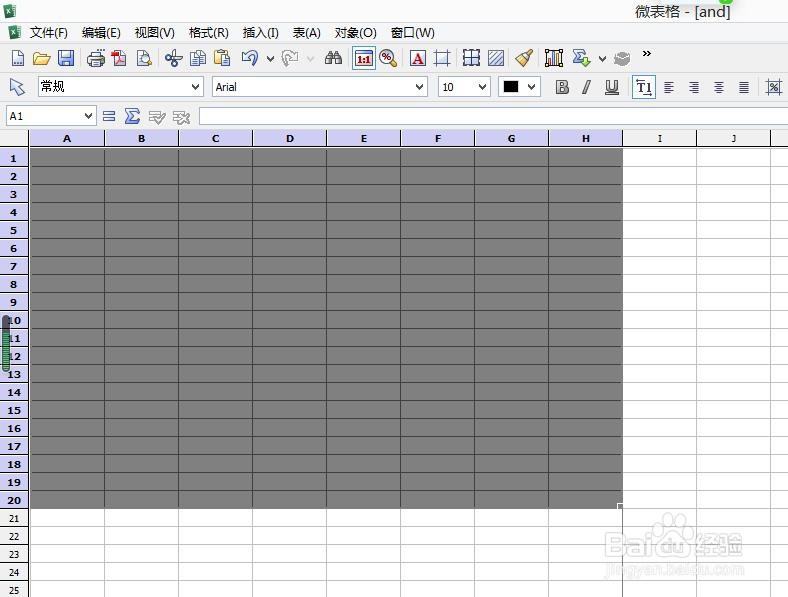Select row 5 by its row header

(x=14, y=230)
